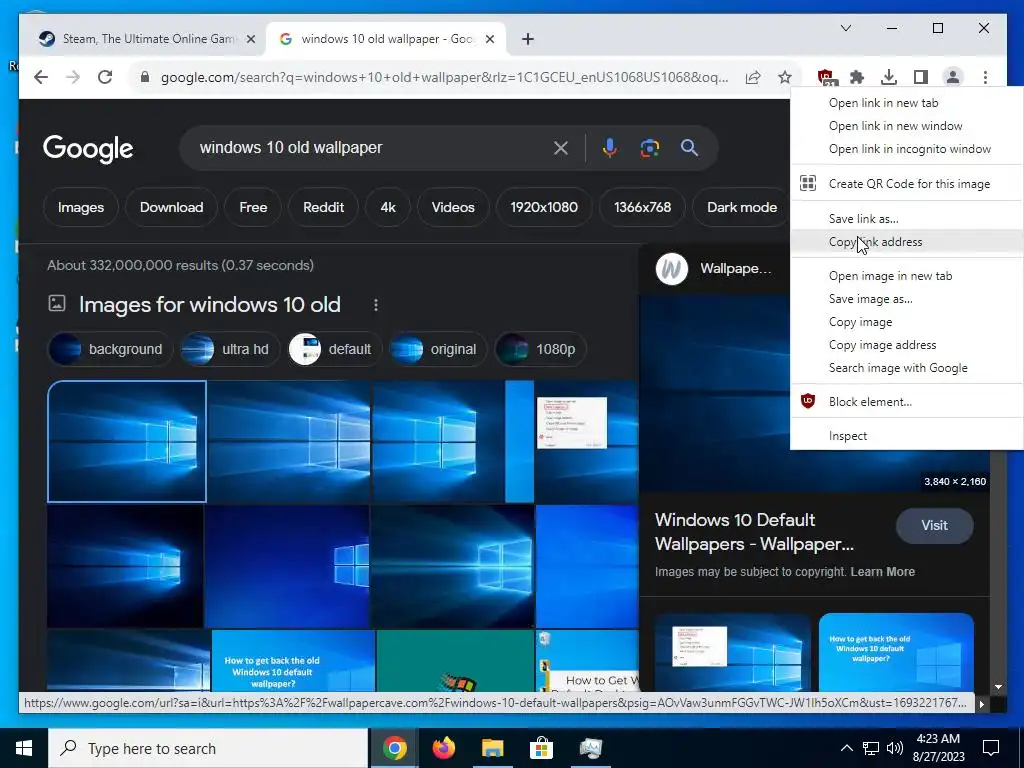
Task: Open a new browser tab with the plus button
Action: coord(528,39)
